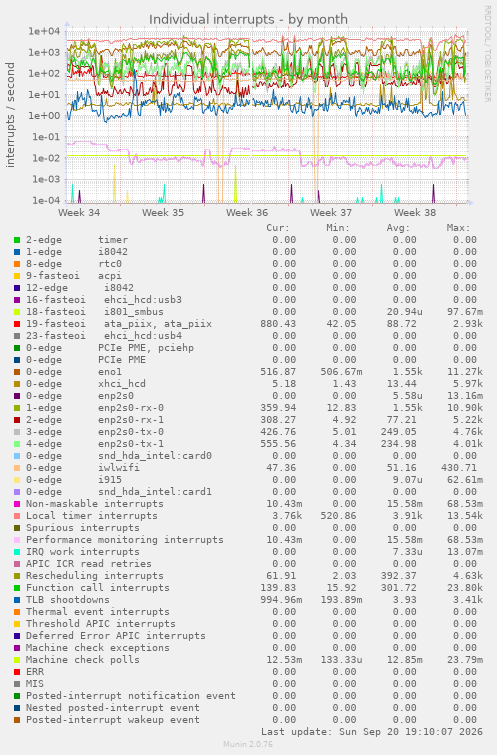Viewport: 497px width, 755px height.
Task: Click the Week 38 axis label
Action: pyautogui.click(x=415, y=212)
